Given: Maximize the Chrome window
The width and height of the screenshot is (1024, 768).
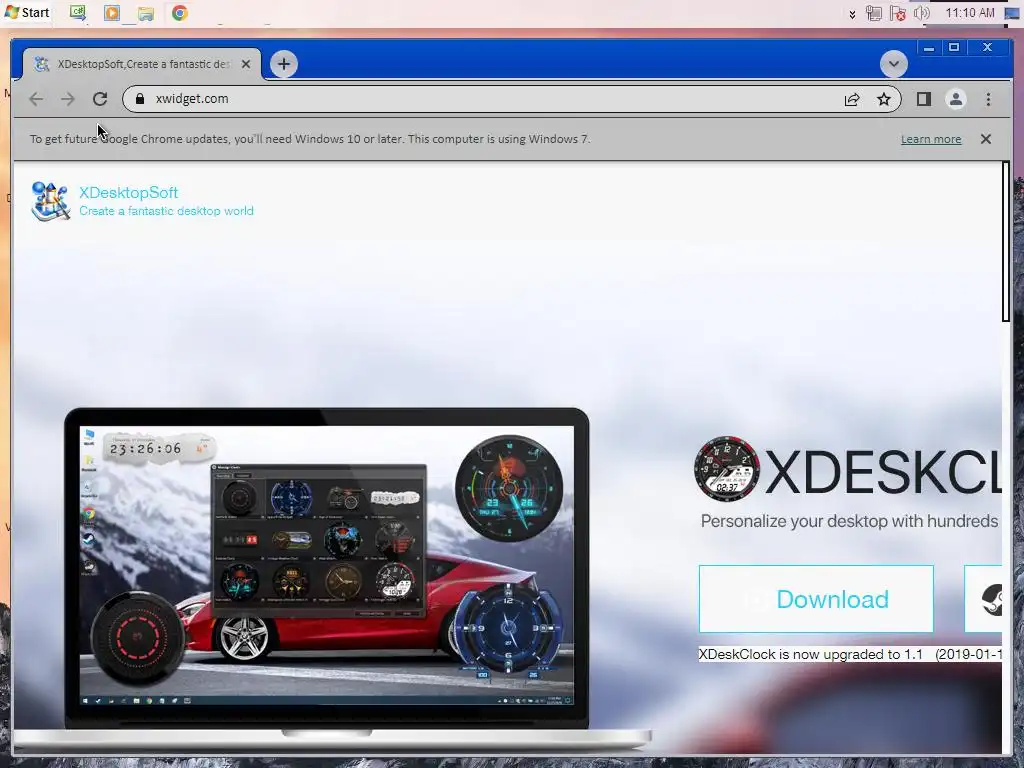Looking at the screenshot, I should [x=953, y=48].
